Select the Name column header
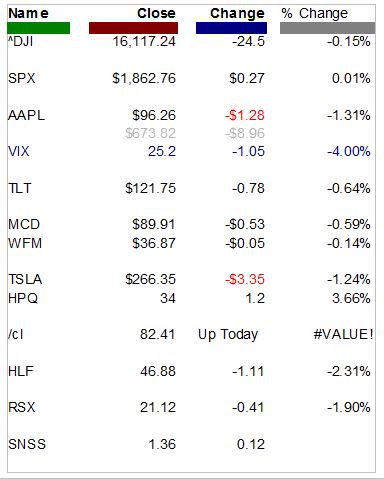This screenshot has height=479, width=384. point(28,13)
